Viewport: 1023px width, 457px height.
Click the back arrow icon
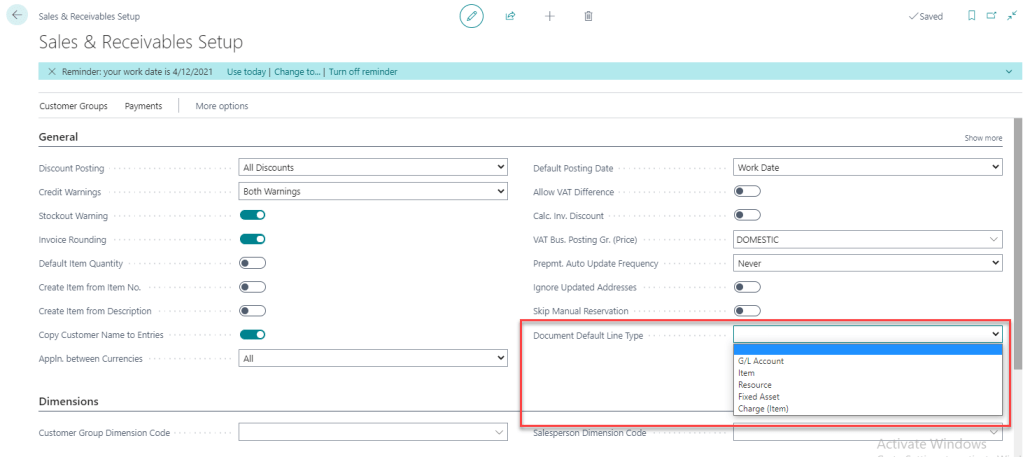[x=17, y=16]
